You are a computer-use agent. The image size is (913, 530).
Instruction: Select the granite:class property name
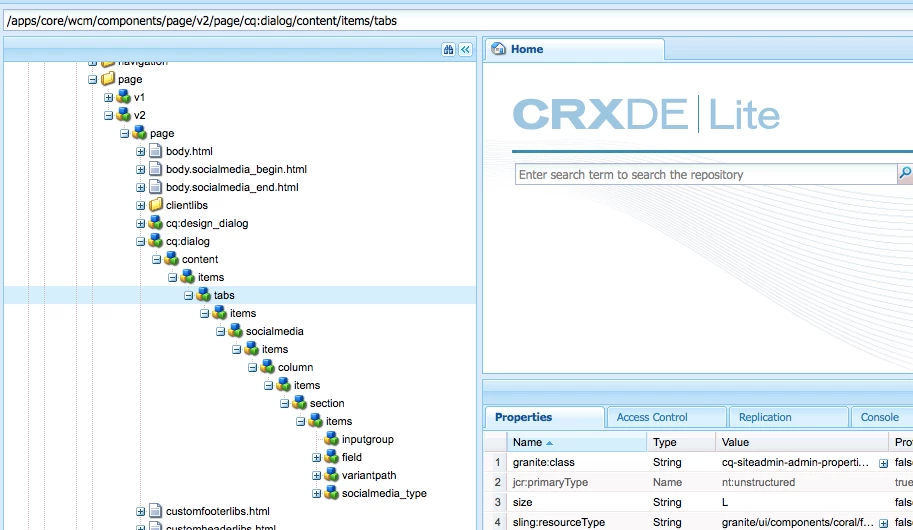543,462
